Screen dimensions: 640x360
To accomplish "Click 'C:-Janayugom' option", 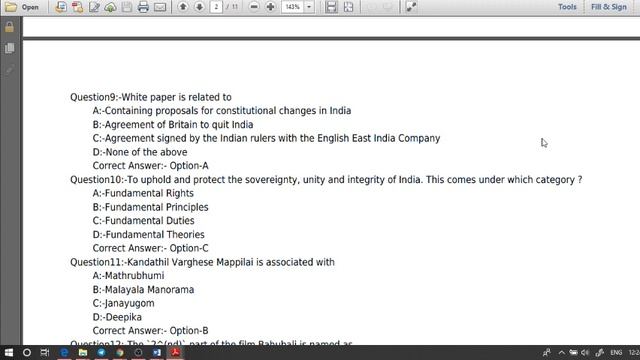I will coord(124,303).
